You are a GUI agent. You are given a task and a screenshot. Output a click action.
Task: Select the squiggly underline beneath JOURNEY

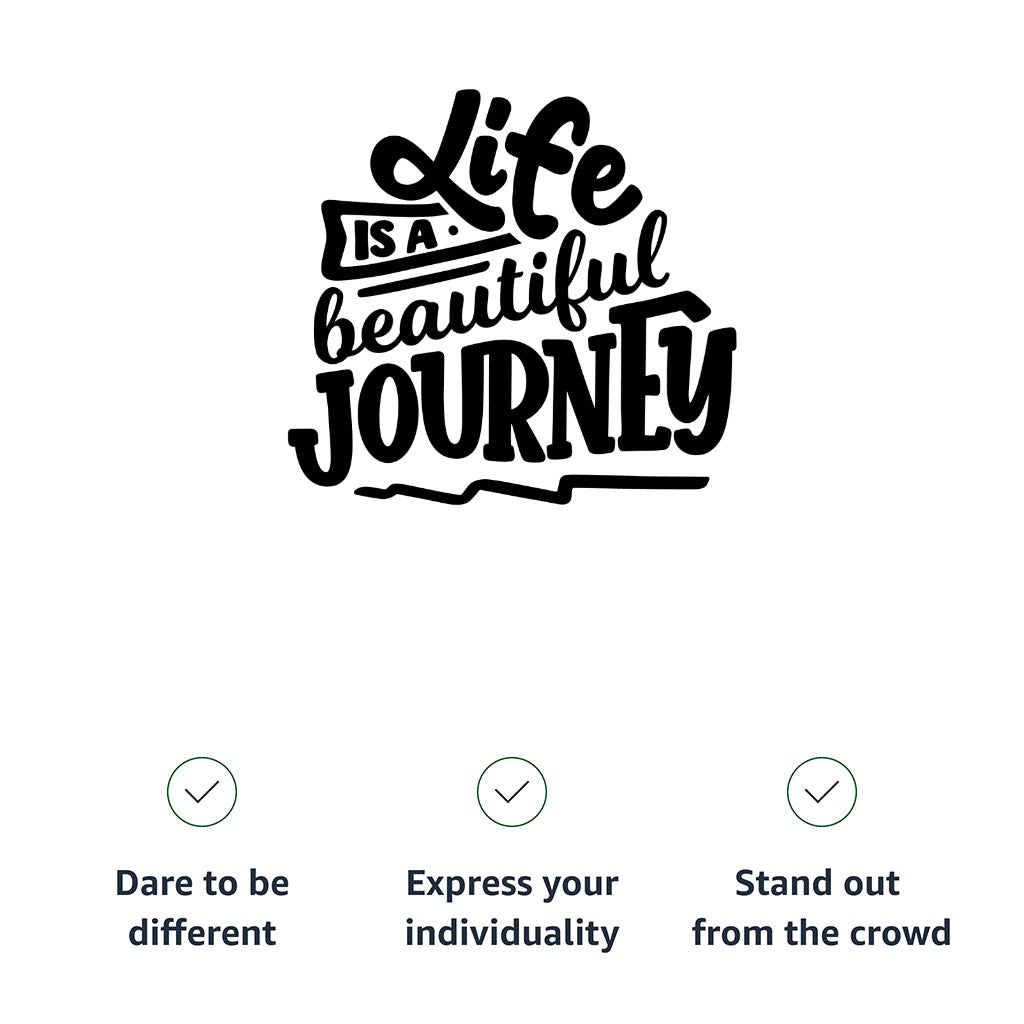[530, 489]
